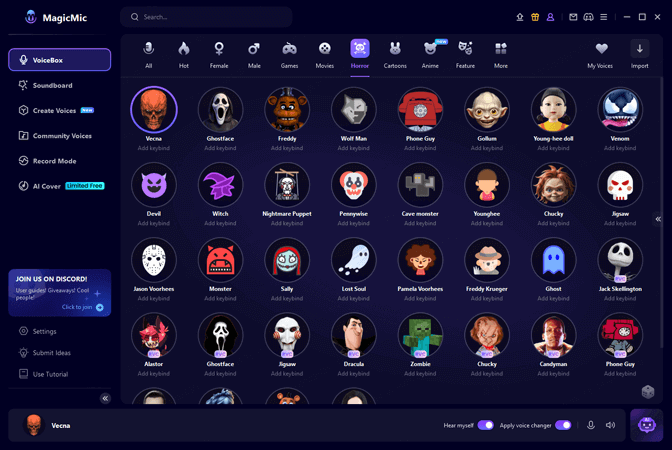Select the All voices category
The image size is (672, 450).
click(x=148, y=55)
